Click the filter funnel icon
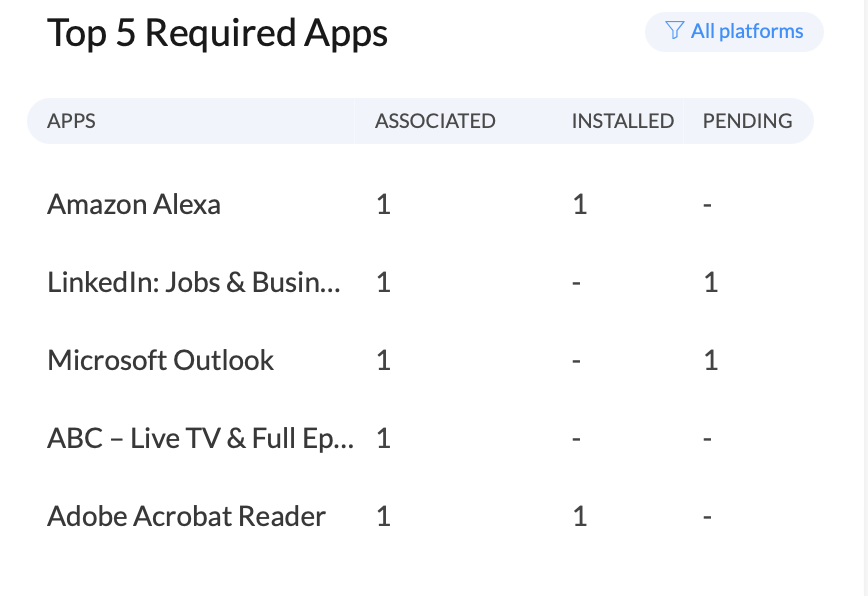 (x=674, y=30)
